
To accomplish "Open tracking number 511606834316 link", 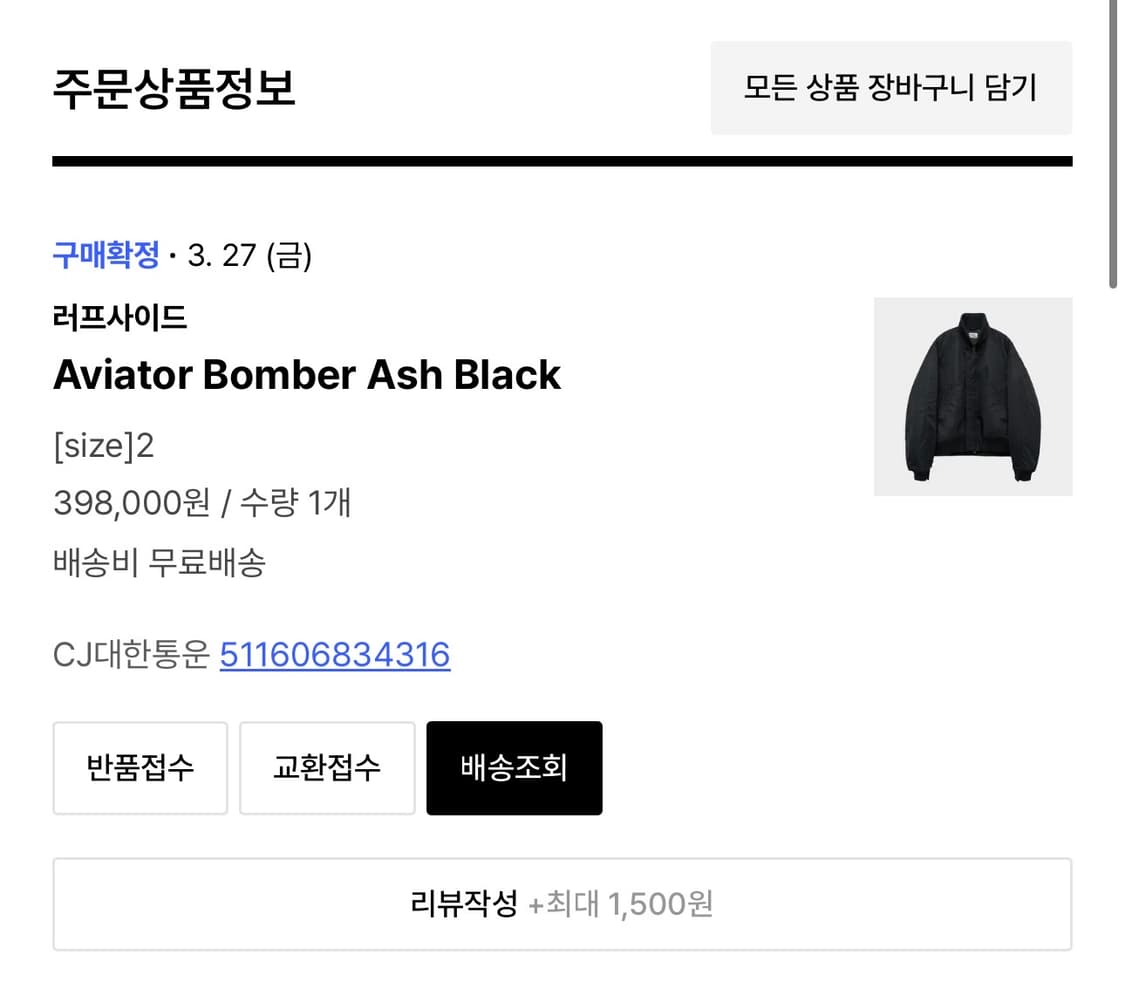I will (335, 655).
